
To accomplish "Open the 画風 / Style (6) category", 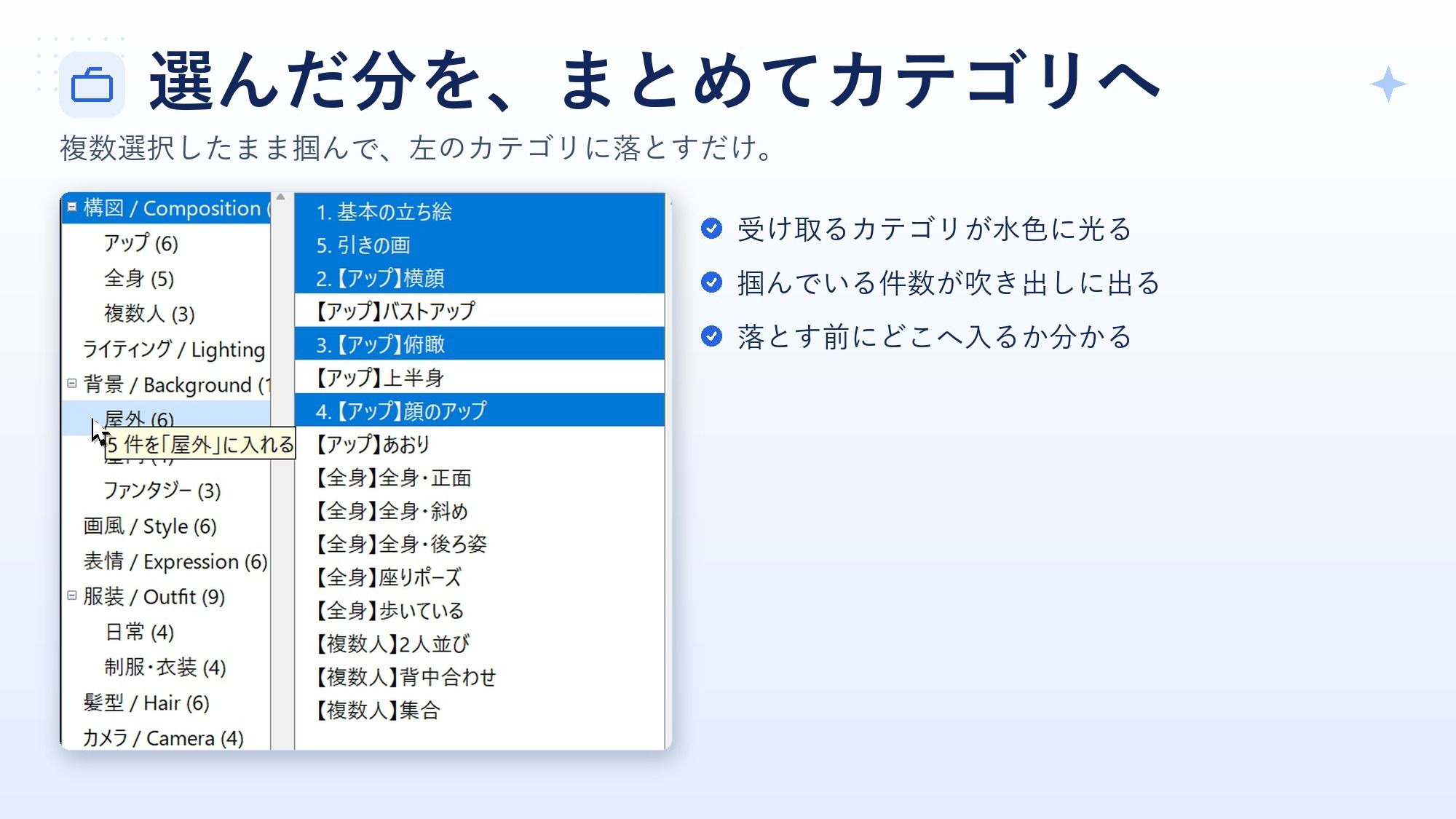I will pyautogui.click(x=150, y=526).
